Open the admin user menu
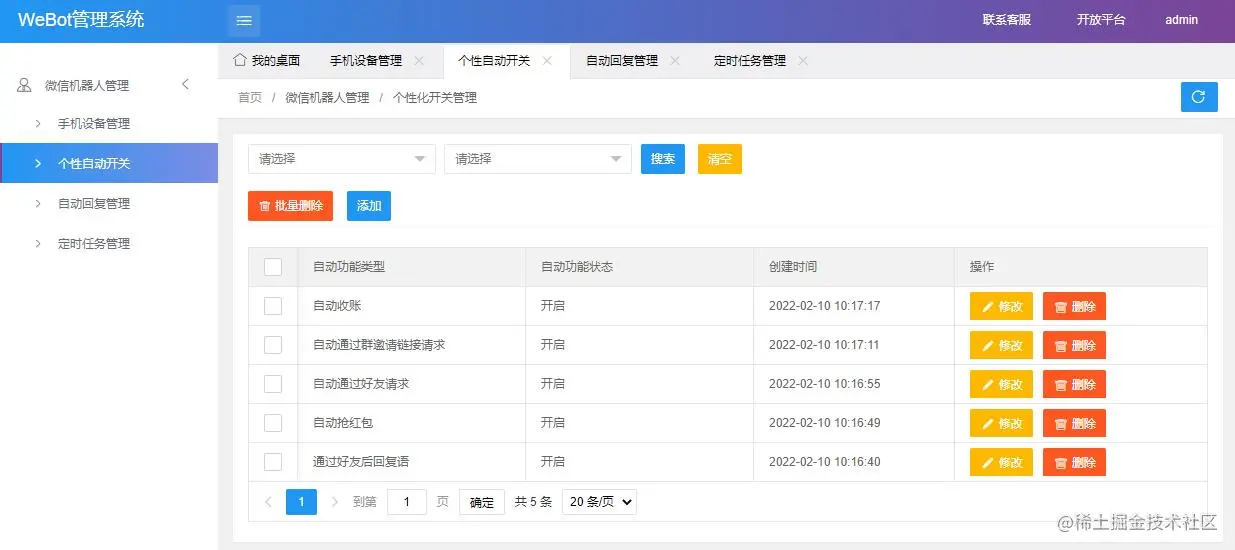1235x550 pixels. tap(1181, 20)
